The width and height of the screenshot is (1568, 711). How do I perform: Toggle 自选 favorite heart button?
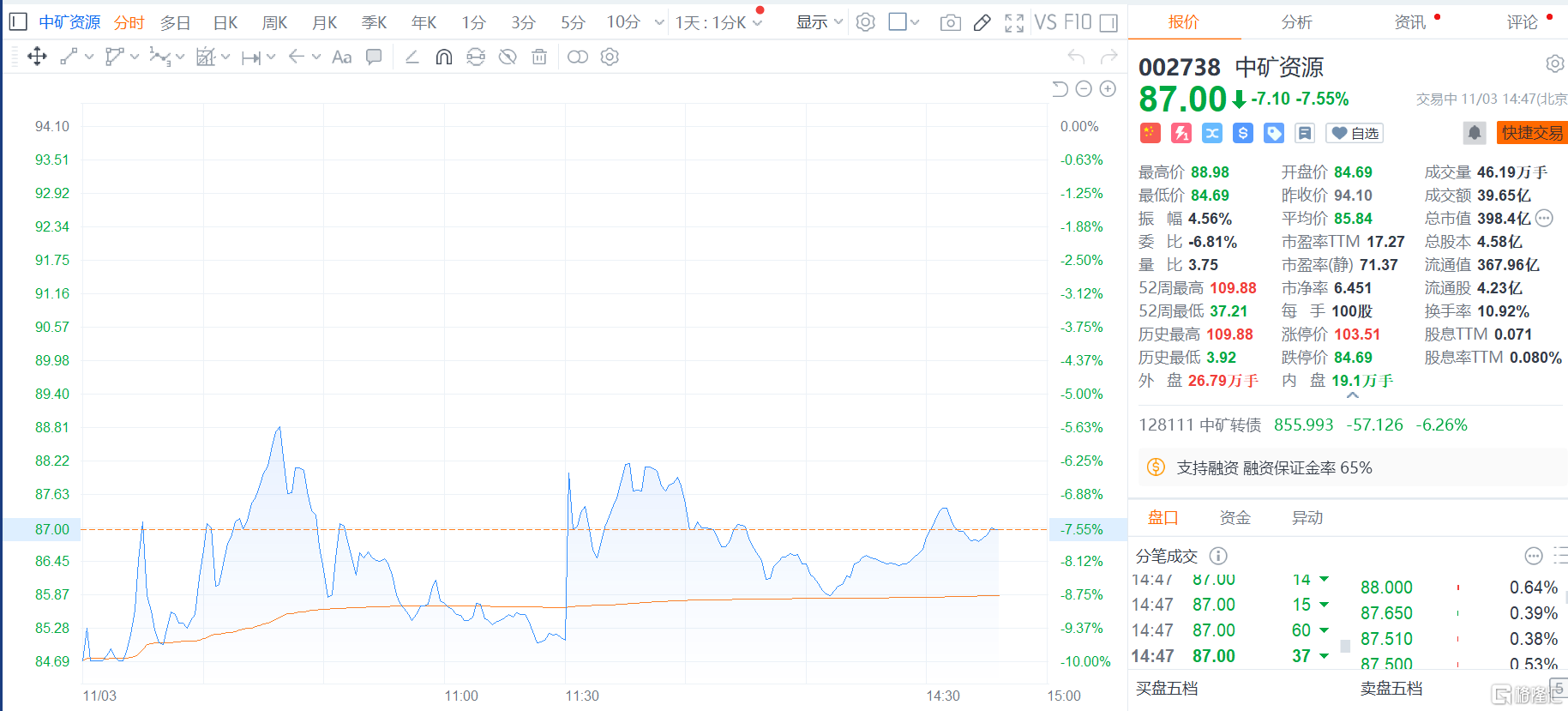pyautogui.click(x=1355, y=133)
